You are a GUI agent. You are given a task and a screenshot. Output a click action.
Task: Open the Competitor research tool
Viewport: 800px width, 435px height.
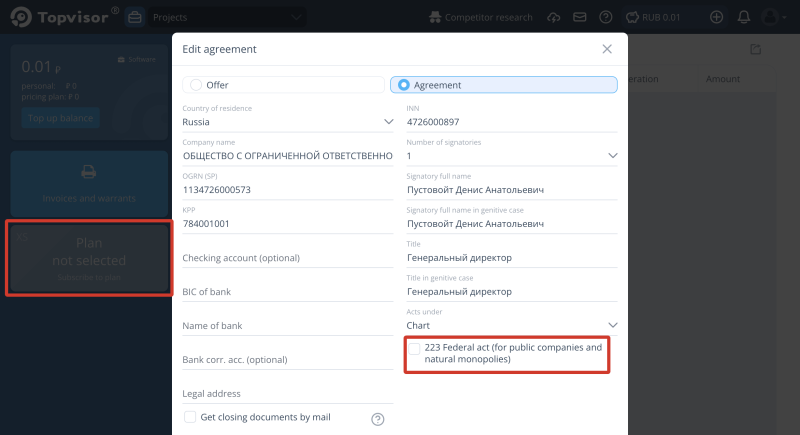click(x=480, y=17)
